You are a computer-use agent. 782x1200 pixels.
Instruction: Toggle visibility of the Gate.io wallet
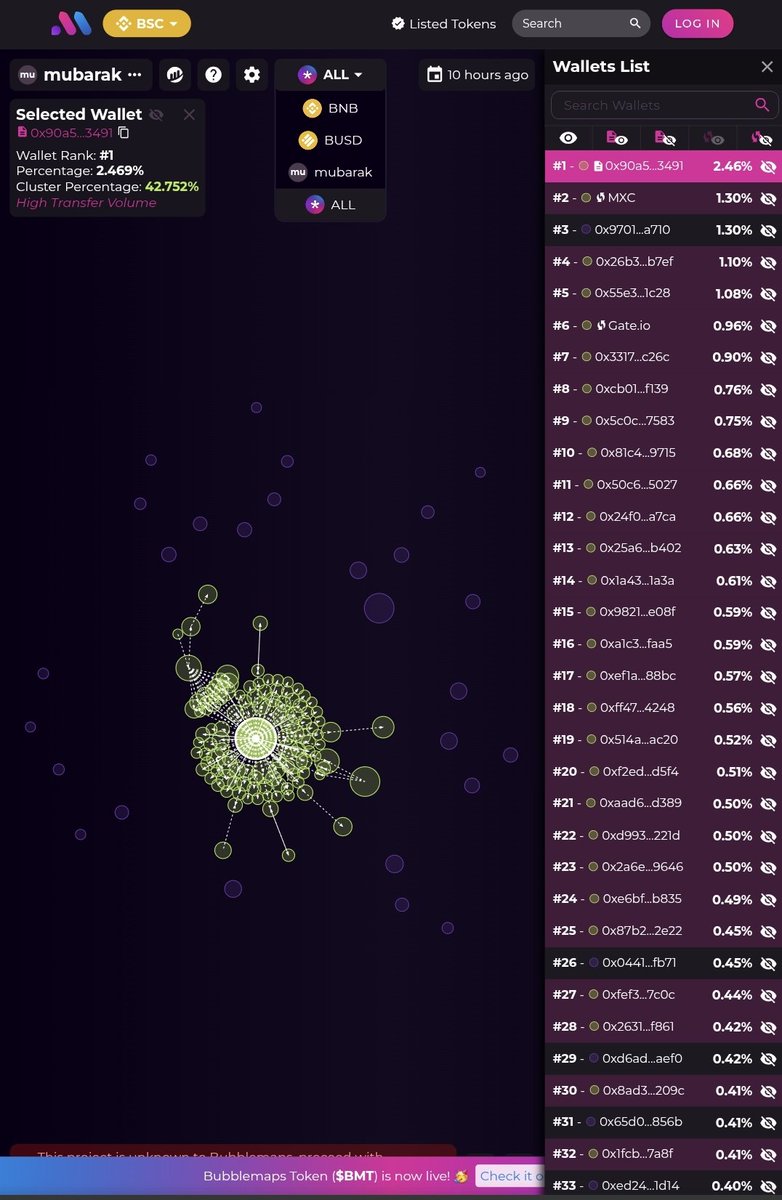(x=768, y=325)
